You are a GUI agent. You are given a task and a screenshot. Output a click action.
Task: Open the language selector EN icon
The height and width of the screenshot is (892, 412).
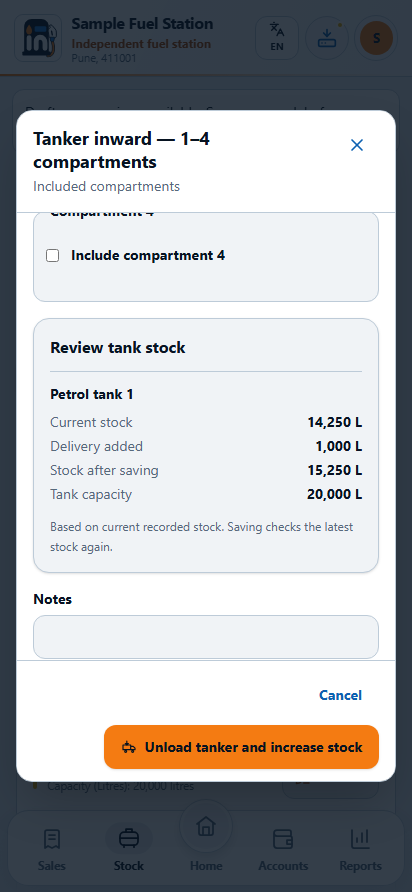277,38
